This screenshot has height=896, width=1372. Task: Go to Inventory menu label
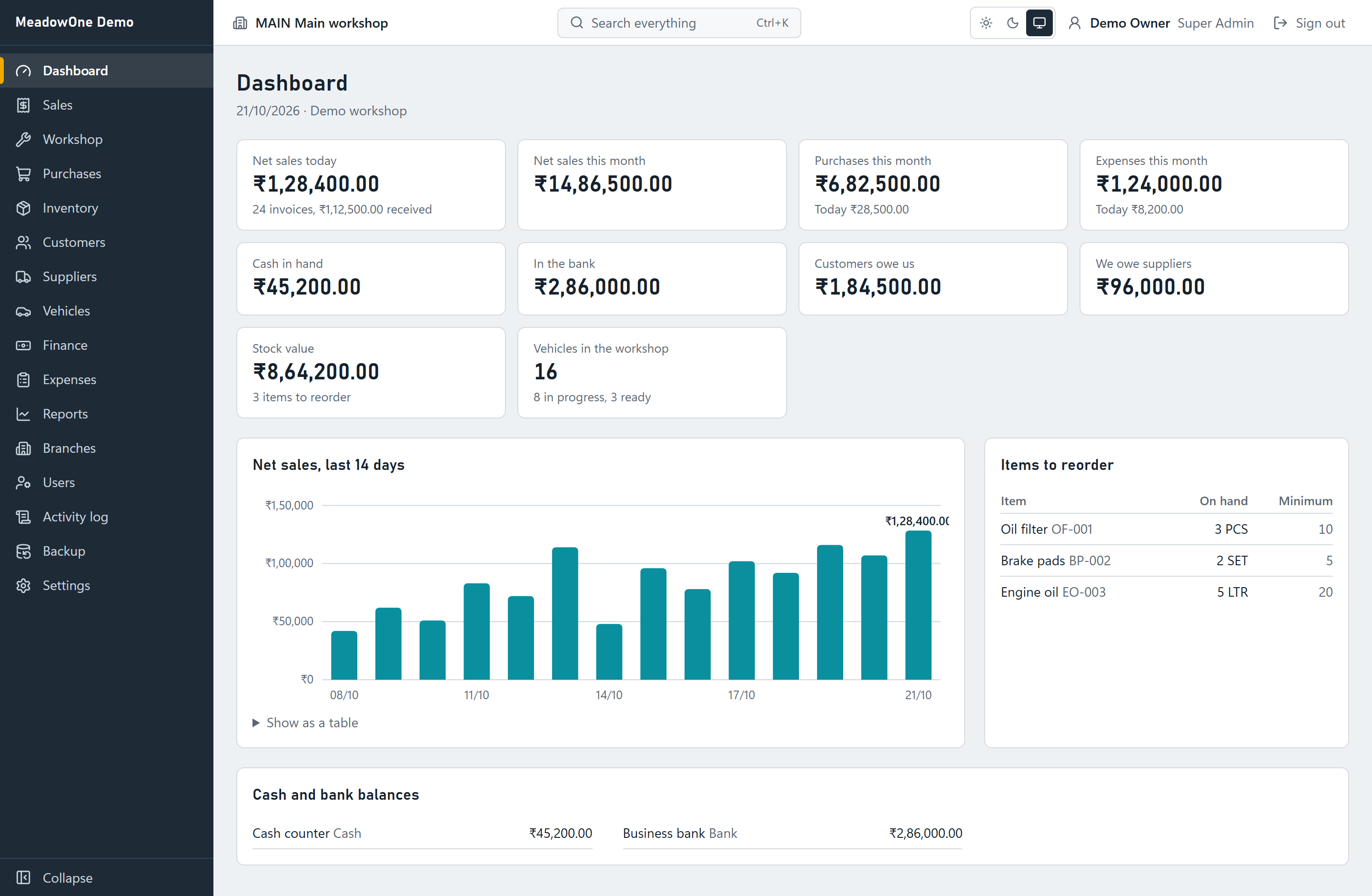pyautogui.click(x=71, y=208)
